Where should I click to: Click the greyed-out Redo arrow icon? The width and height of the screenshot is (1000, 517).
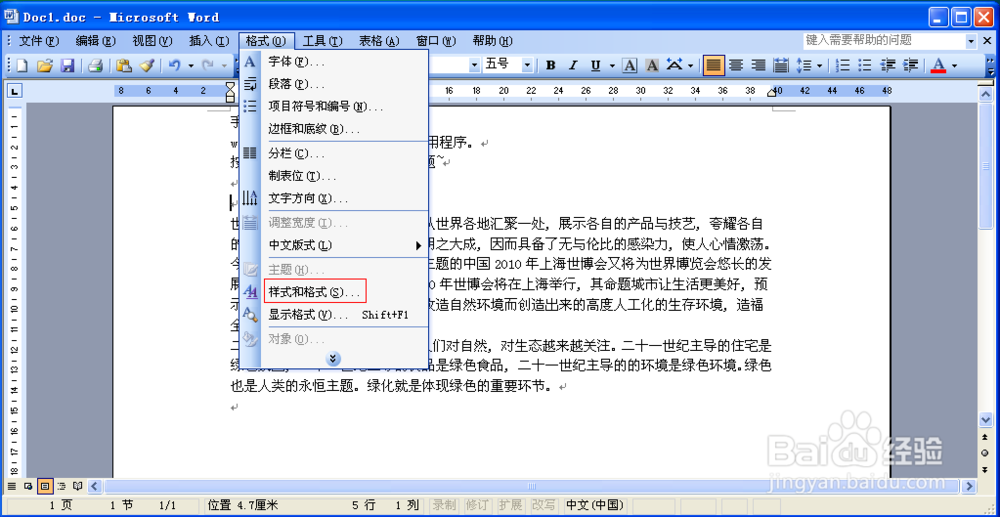point(208,66)
